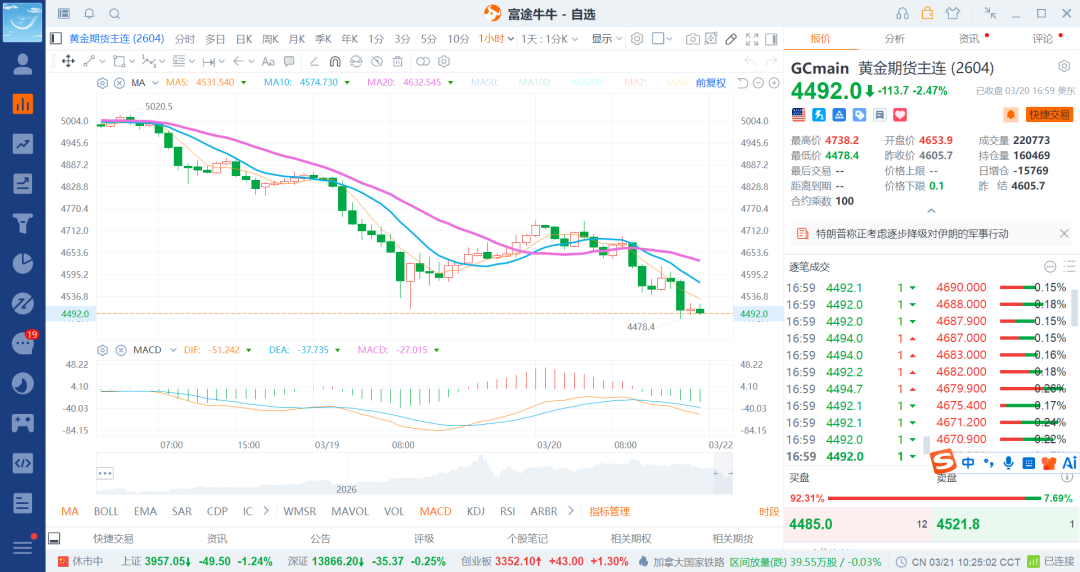Expand chart to fullscreen

tap(752, 39)
